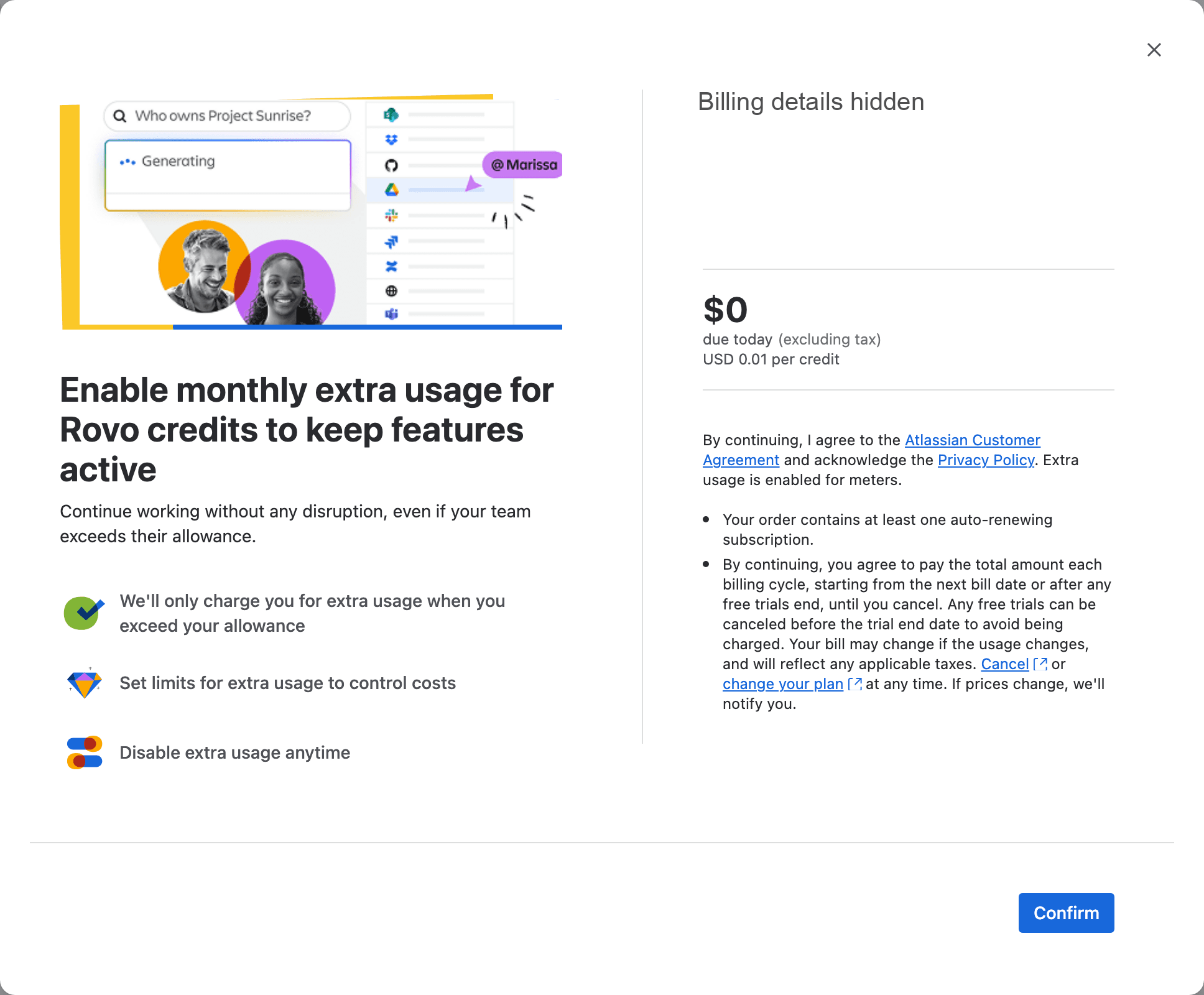This screenshot has width=1204, height=995.
Task: Confirm enabling monthly extra usage
Action: pos(1066,913)
